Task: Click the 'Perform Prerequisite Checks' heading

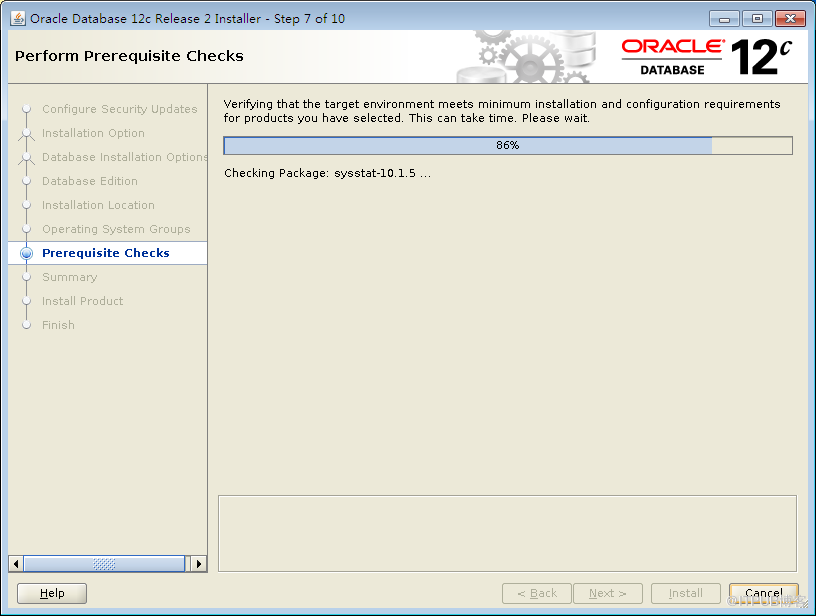Action: [x=129, y=56]
